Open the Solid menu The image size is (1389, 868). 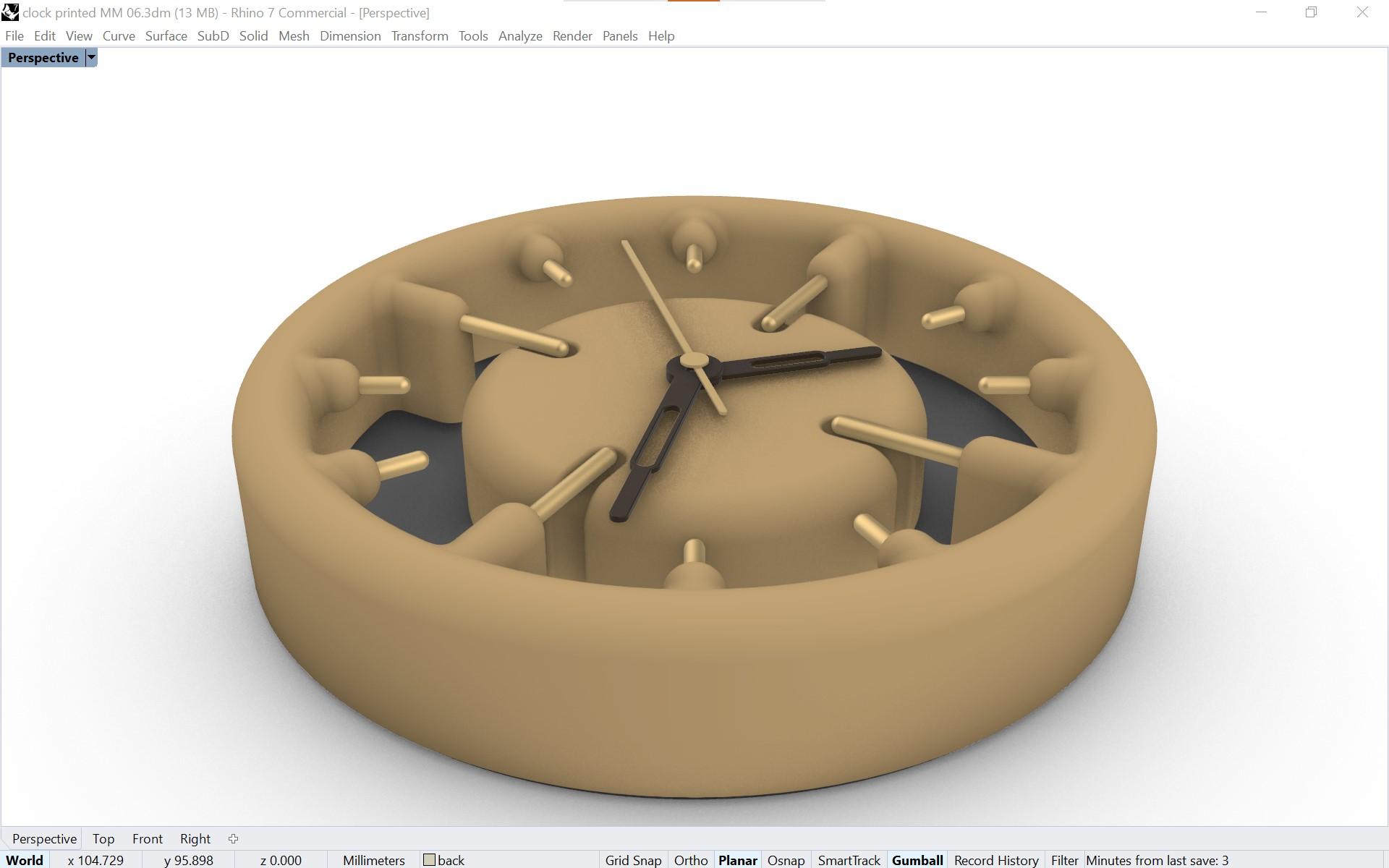[x=253, y=35]
